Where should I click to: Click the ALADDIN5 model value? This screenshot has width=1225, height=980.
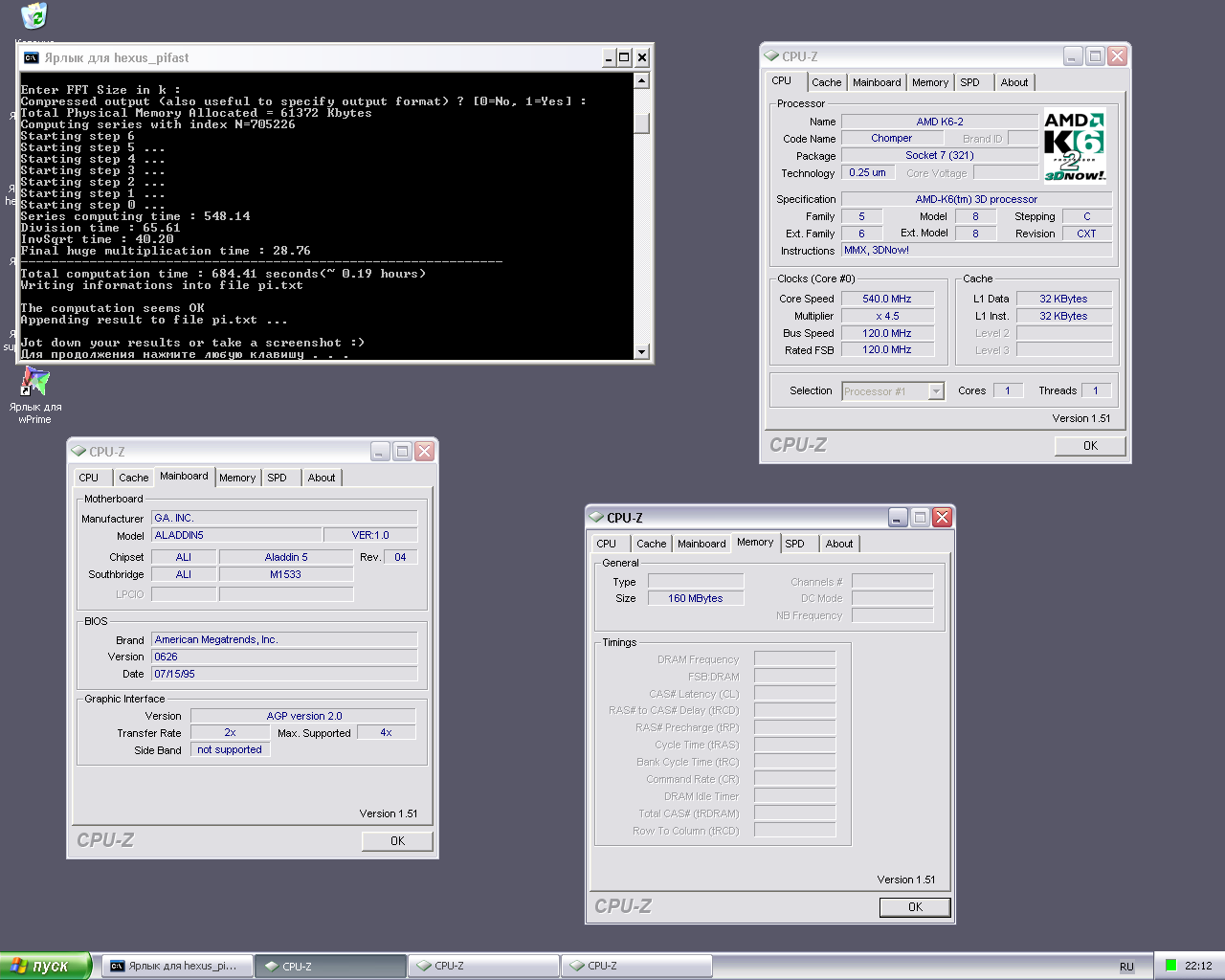coord(237,535)
